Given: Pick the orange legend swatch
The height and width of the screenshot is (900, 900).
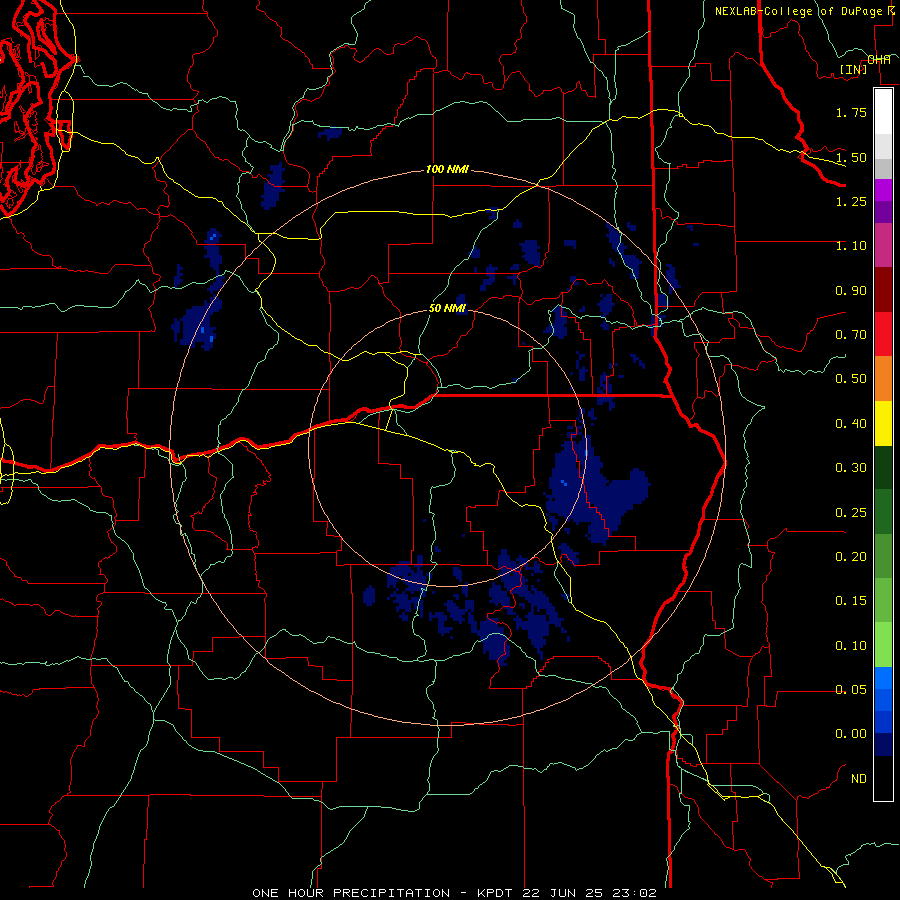Looking at the screenshot, I should pyautogui.click(x=883, y=378).
